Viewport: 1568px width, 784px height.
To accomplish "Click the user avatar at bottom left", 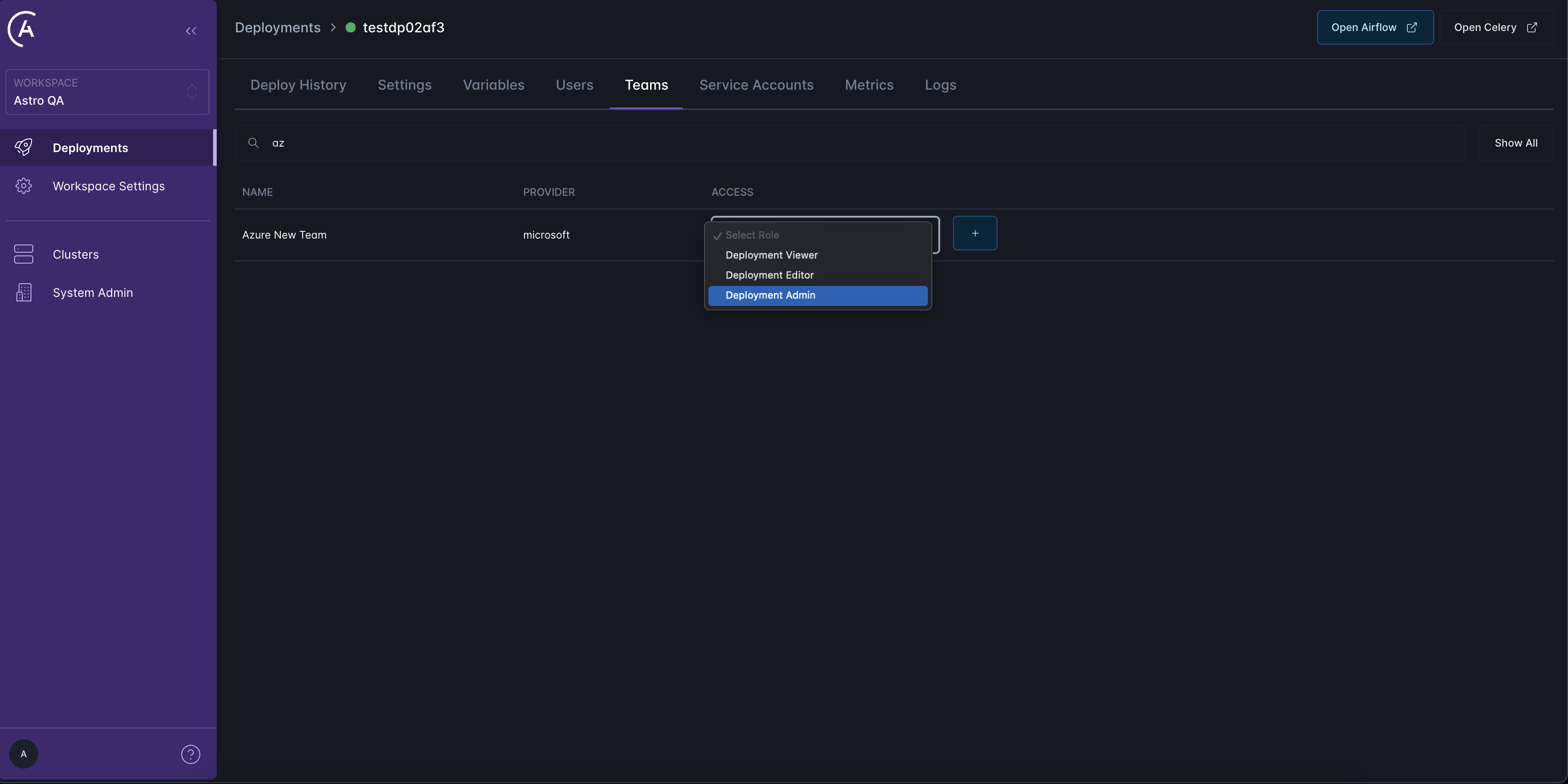I will [24, 754].
